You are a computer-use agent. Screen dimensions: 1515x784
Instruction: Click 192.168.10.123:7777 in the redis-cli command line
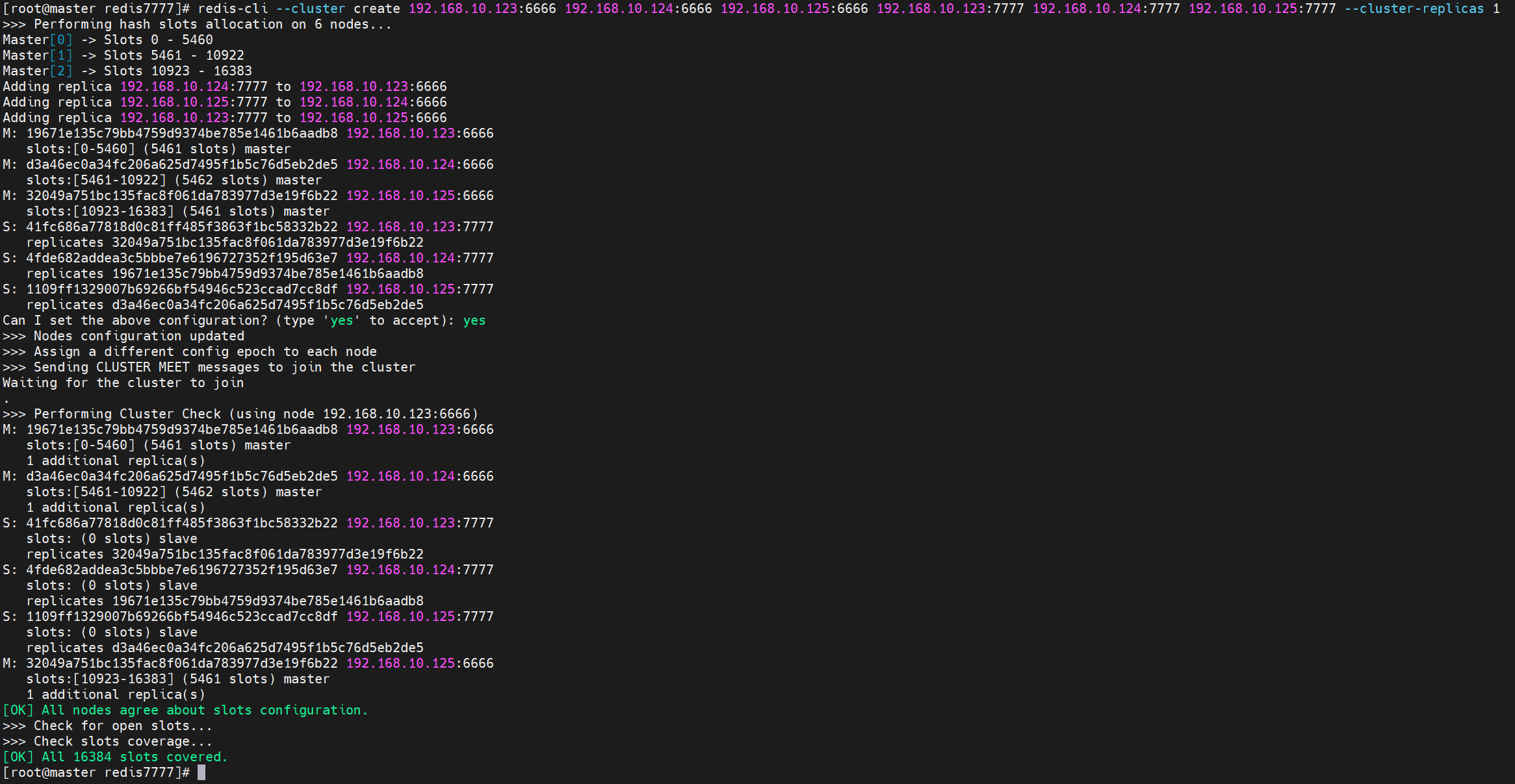950,8
